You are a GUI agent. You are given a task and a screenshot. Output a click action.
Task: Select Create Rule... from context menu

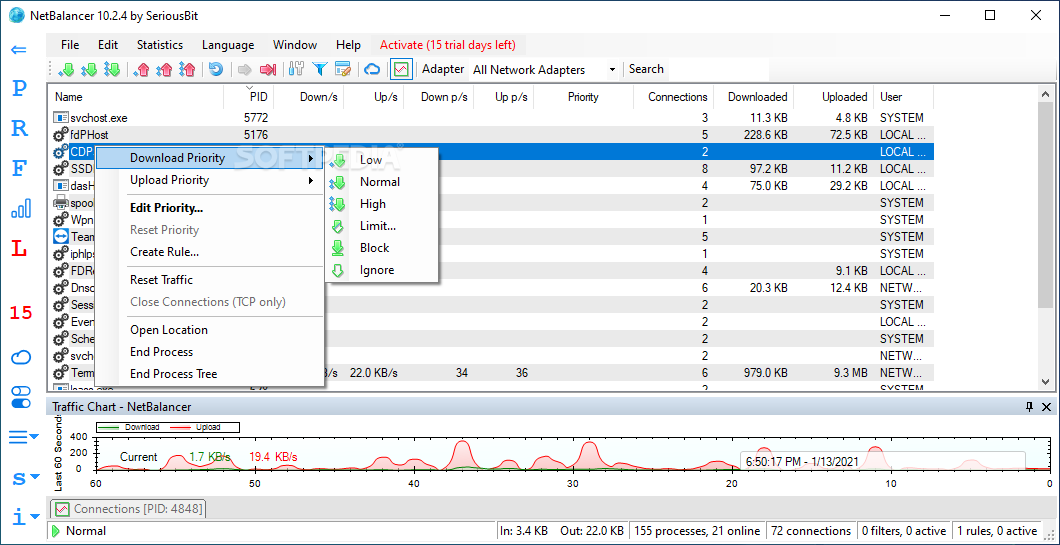tap(210, 252)
